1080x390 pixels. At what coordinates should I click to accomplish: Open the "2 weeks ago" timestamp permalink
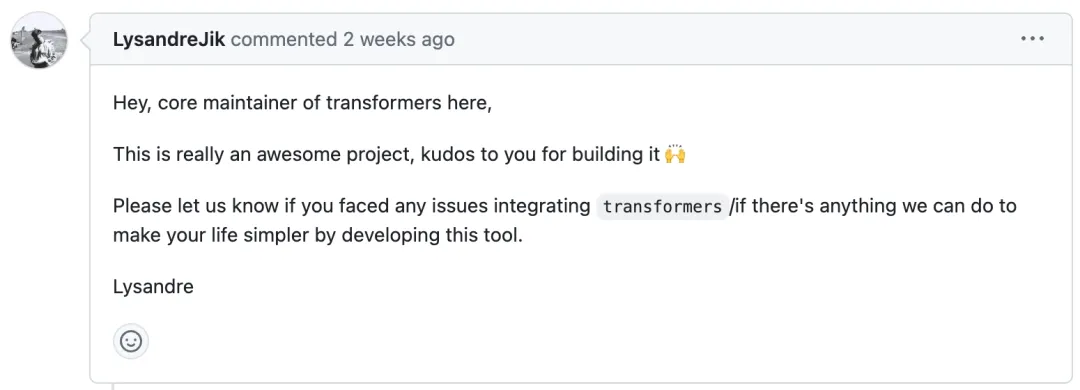point(399,39)
